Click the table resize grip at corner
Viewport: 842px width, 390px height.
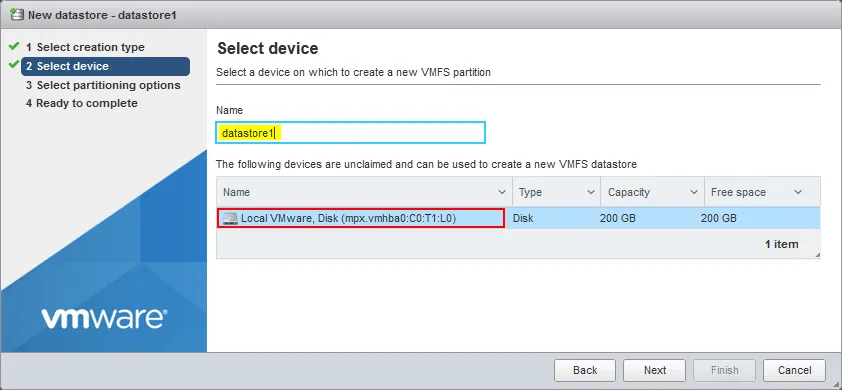tap(817, 255)
